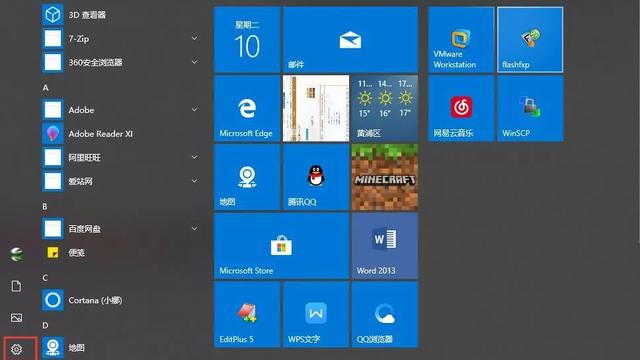Expand the 阿里旺旺 folder chevron
640x360 pixels.
[x=194, y=157]
